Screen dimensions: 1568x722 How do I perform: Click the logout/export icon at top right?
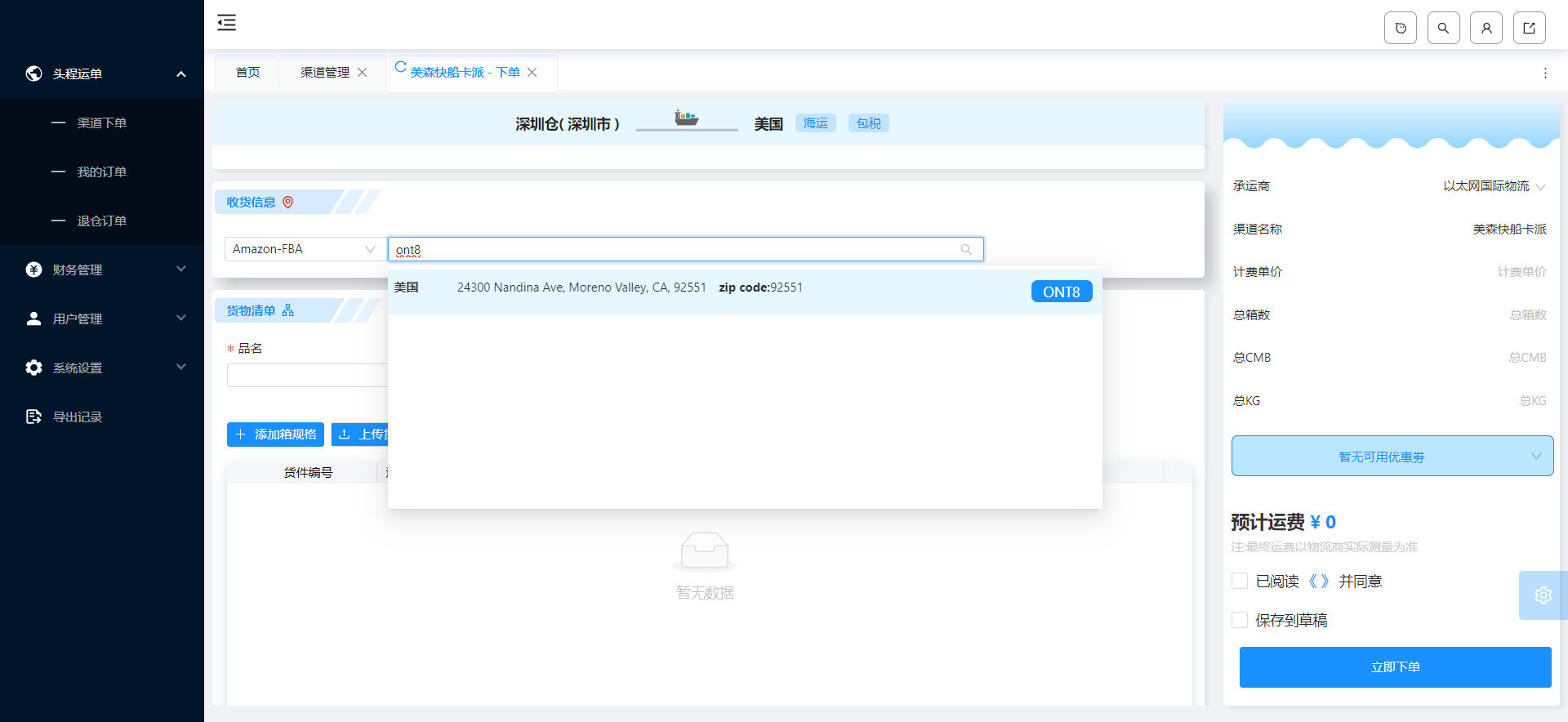coord(1529,28)
